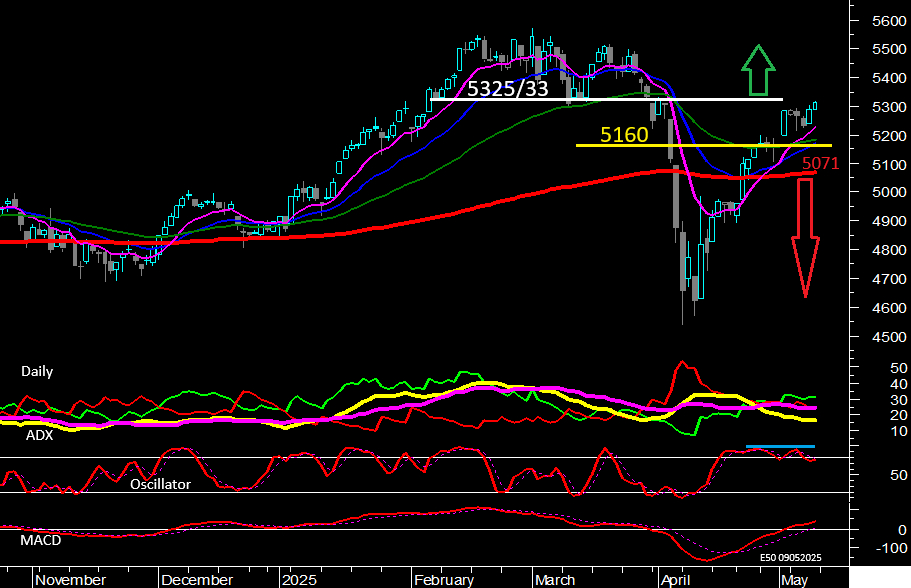Click the 0 value on MACD scale
The height and width of the screenshot is (588, 911).
click(x=902, y=530)
